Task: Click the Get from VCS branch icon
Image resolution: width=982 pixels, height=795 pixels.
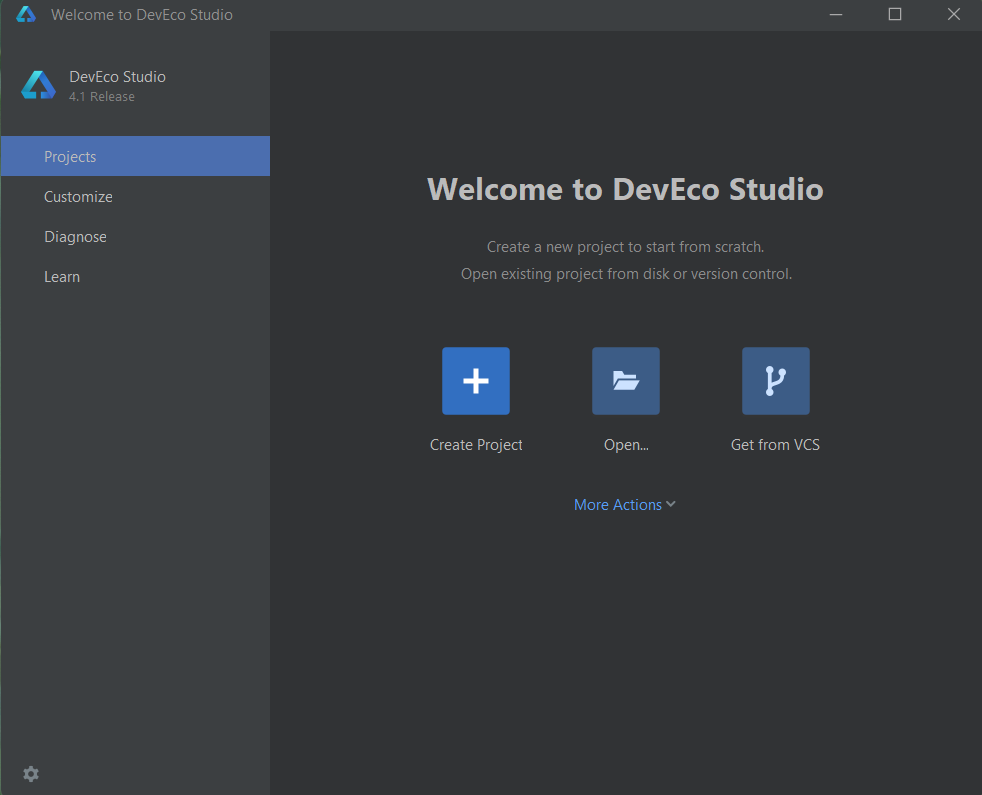Action: (775, 381)
